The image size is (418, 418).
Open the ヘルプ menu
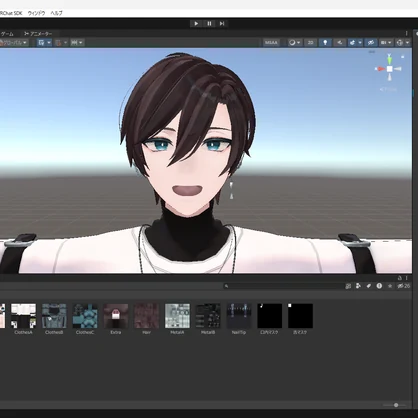coord(56,13)
